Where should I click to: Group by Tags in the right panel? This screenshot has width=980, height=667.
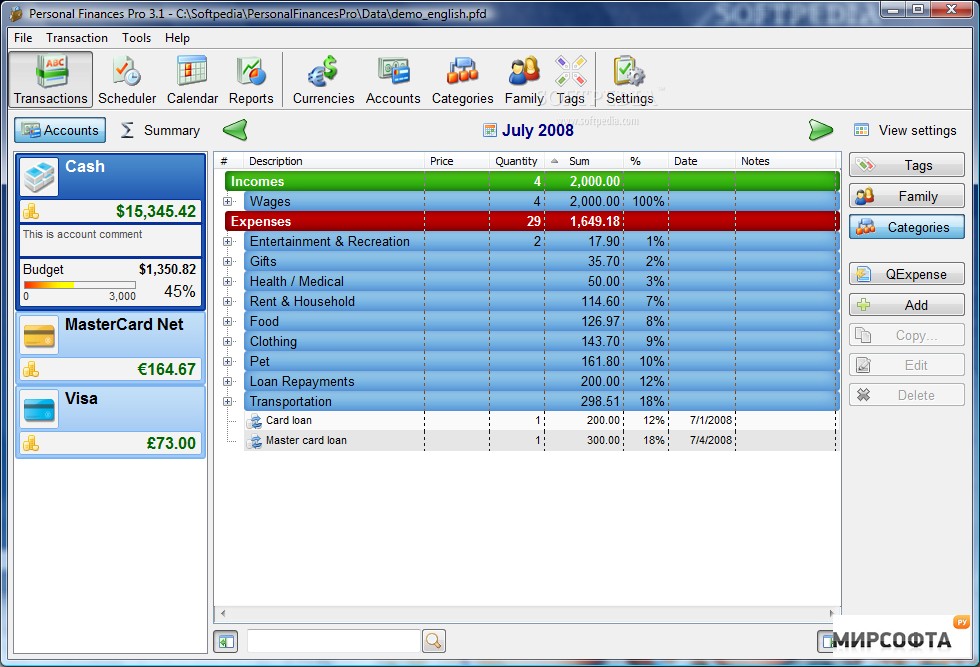click(906, 165)
